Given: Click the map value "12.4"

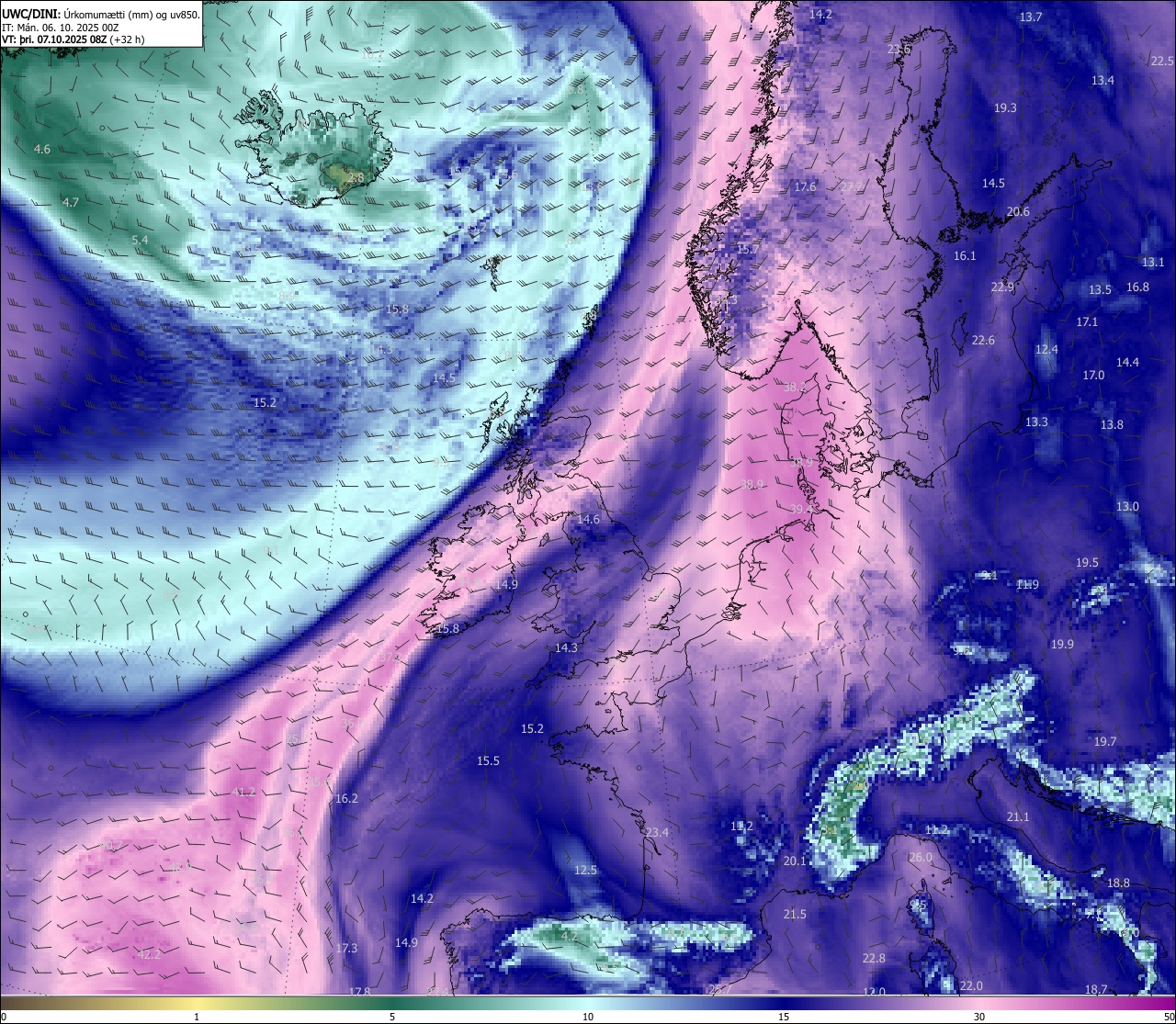Looking at the screenshot, I should tap(1046, 350).
